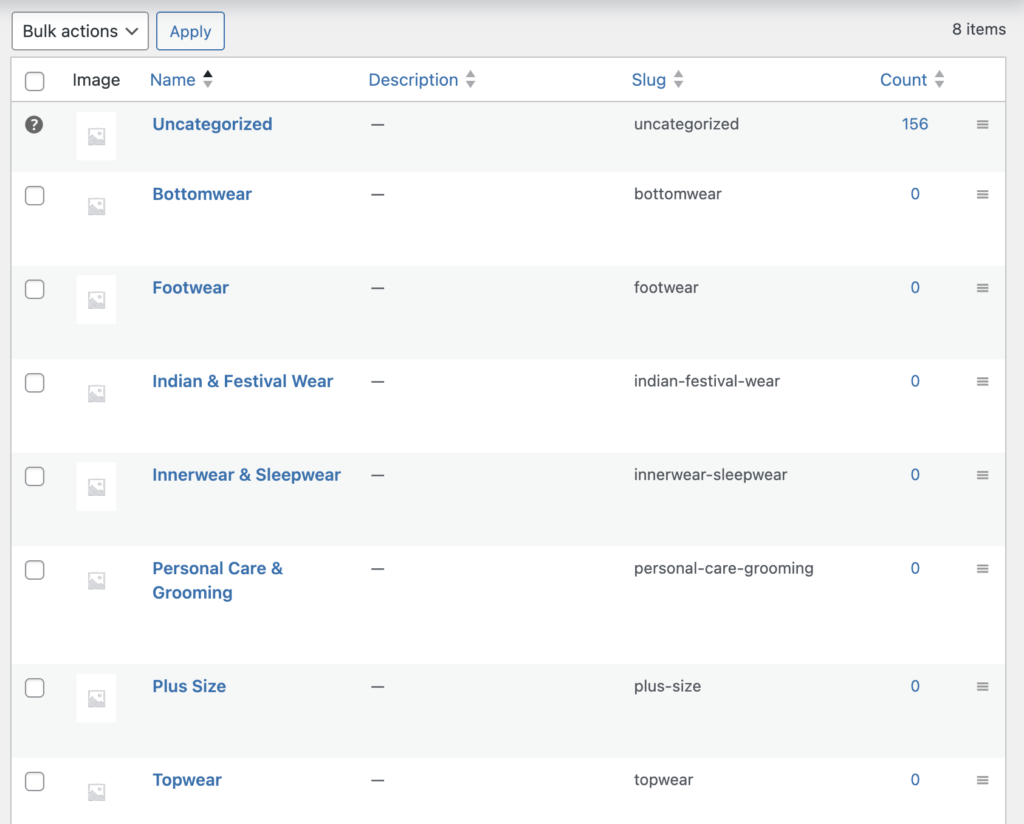The width and height of the screenshot is (1024, 824).
Task: Click the Innerwear & Sleepwear drag handle
Action: pyautogui.click(x=982, y=475)
